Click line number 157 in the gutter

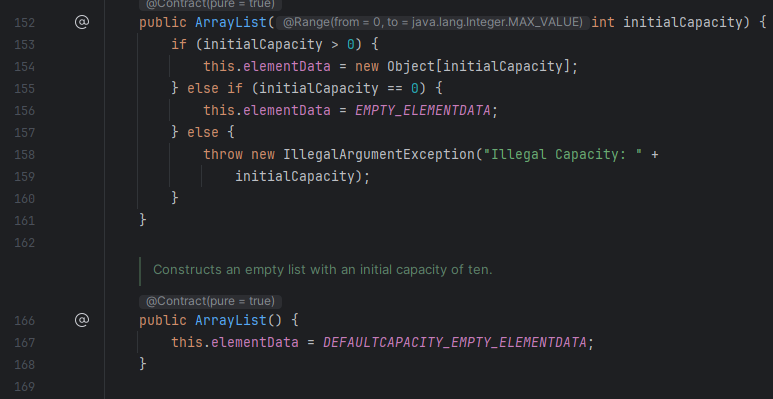[x=25, y=133]
